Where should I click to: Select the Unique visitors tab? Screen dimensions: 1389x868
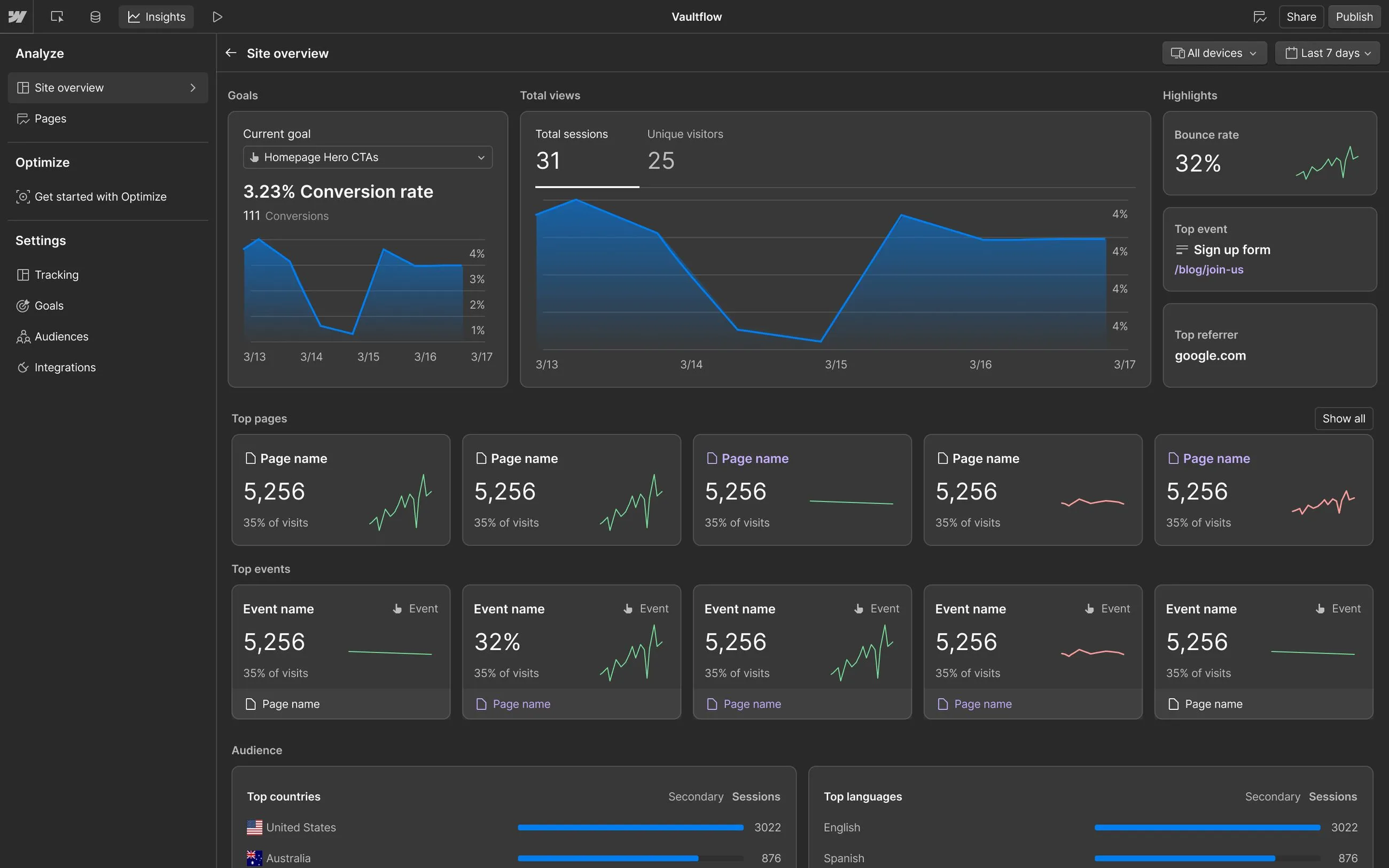685,149
